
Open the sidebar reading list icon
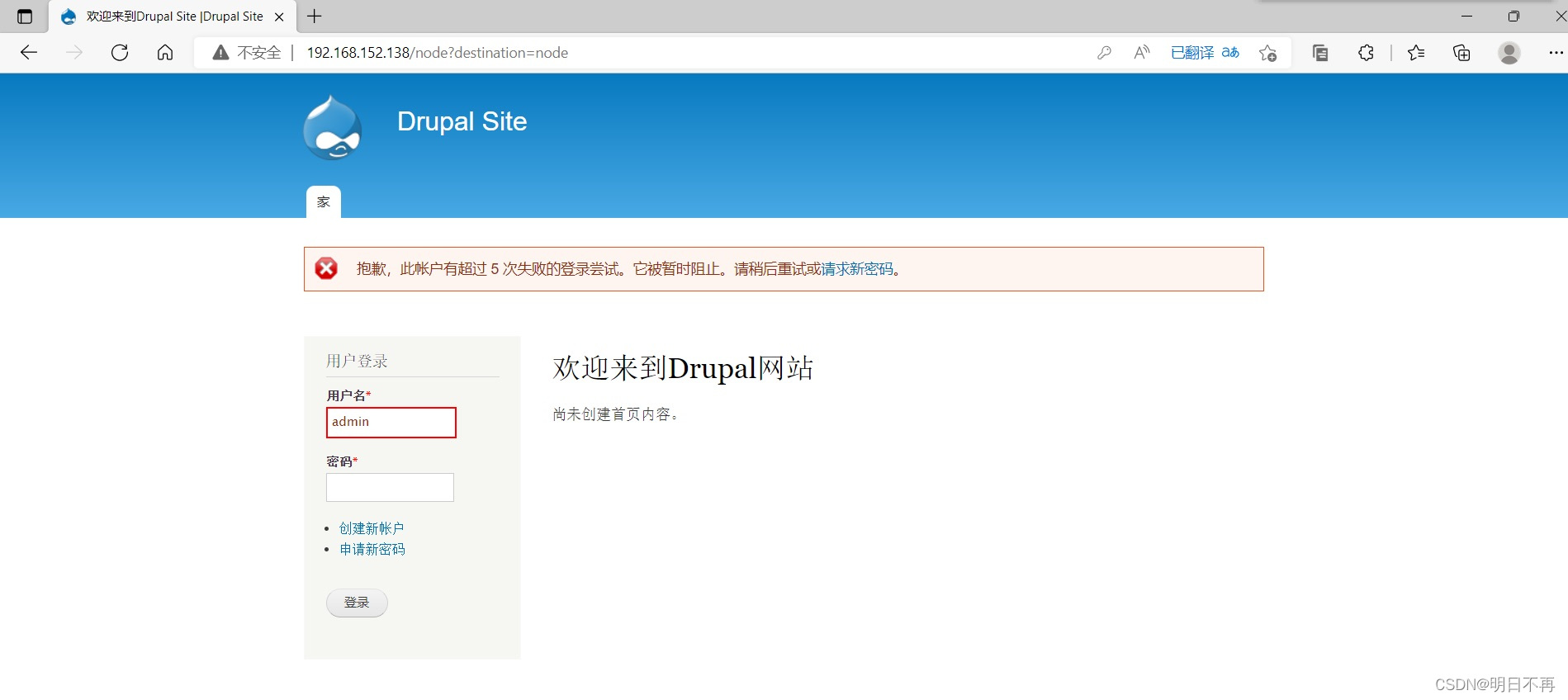pyautogui.click(x=1320, y=53)
